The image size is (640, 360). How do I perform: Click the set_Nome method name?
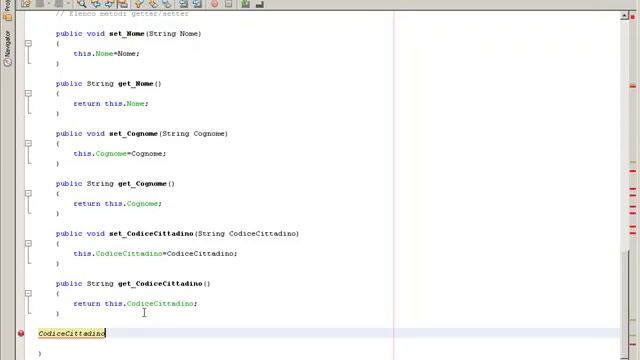(x=127, y=33)
